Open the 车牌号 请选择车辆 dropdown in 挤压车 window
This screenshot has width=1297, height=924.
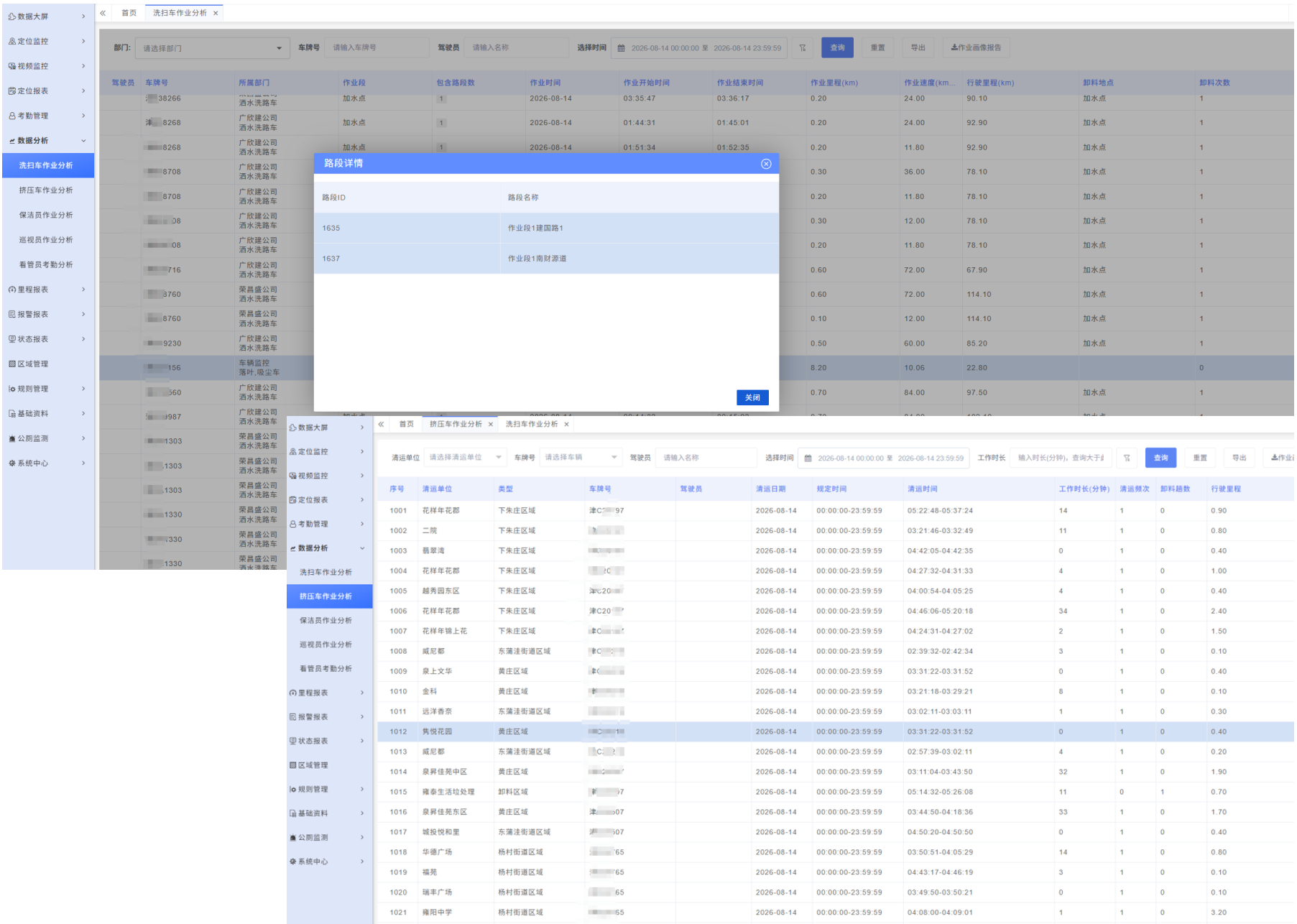tap(581, 458)
